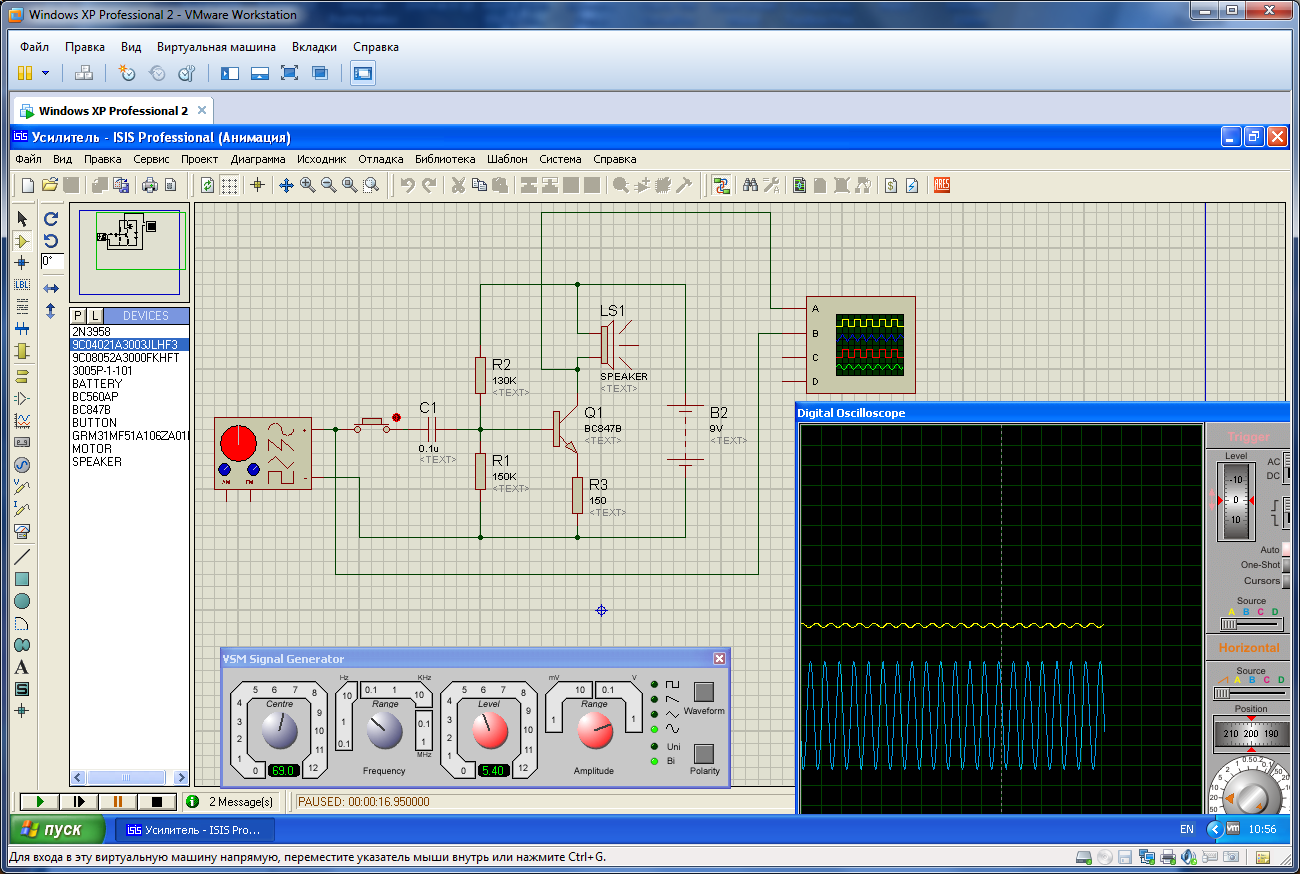
Task: Switch to Windows XP Professional 2 tab
Action: (112, 111)
